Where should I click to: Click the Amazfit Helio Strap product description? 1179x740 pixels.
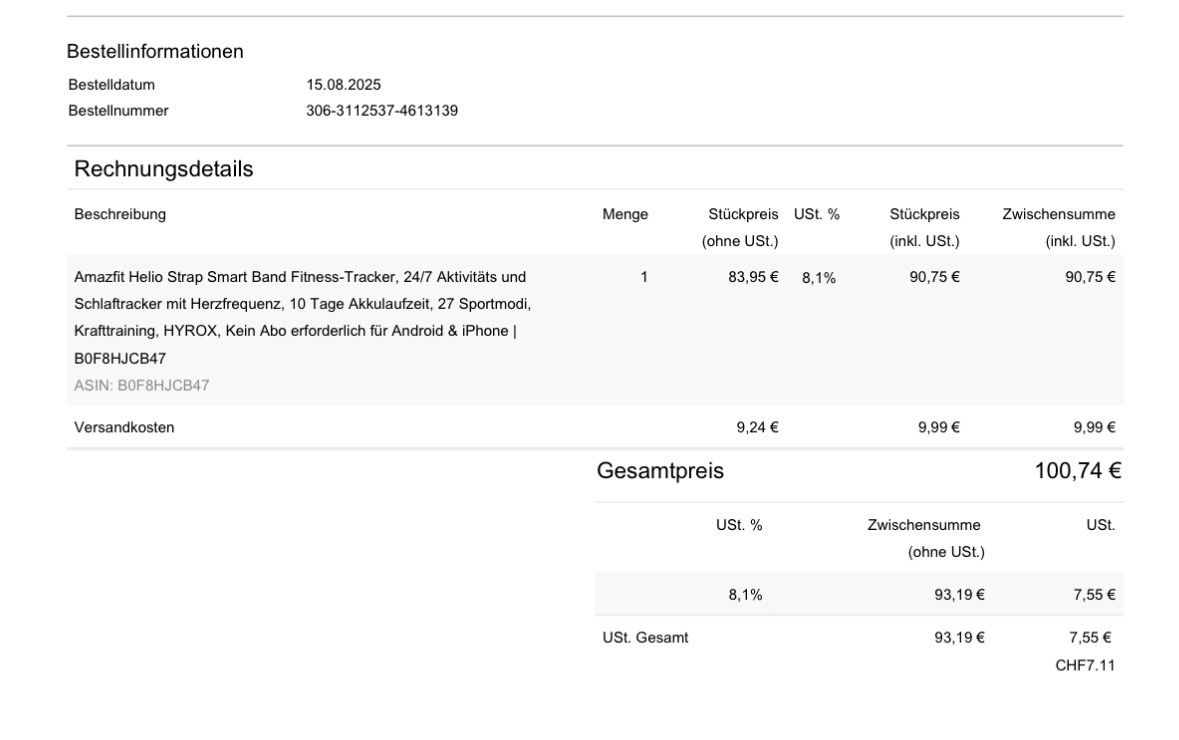tap(302, 317)
